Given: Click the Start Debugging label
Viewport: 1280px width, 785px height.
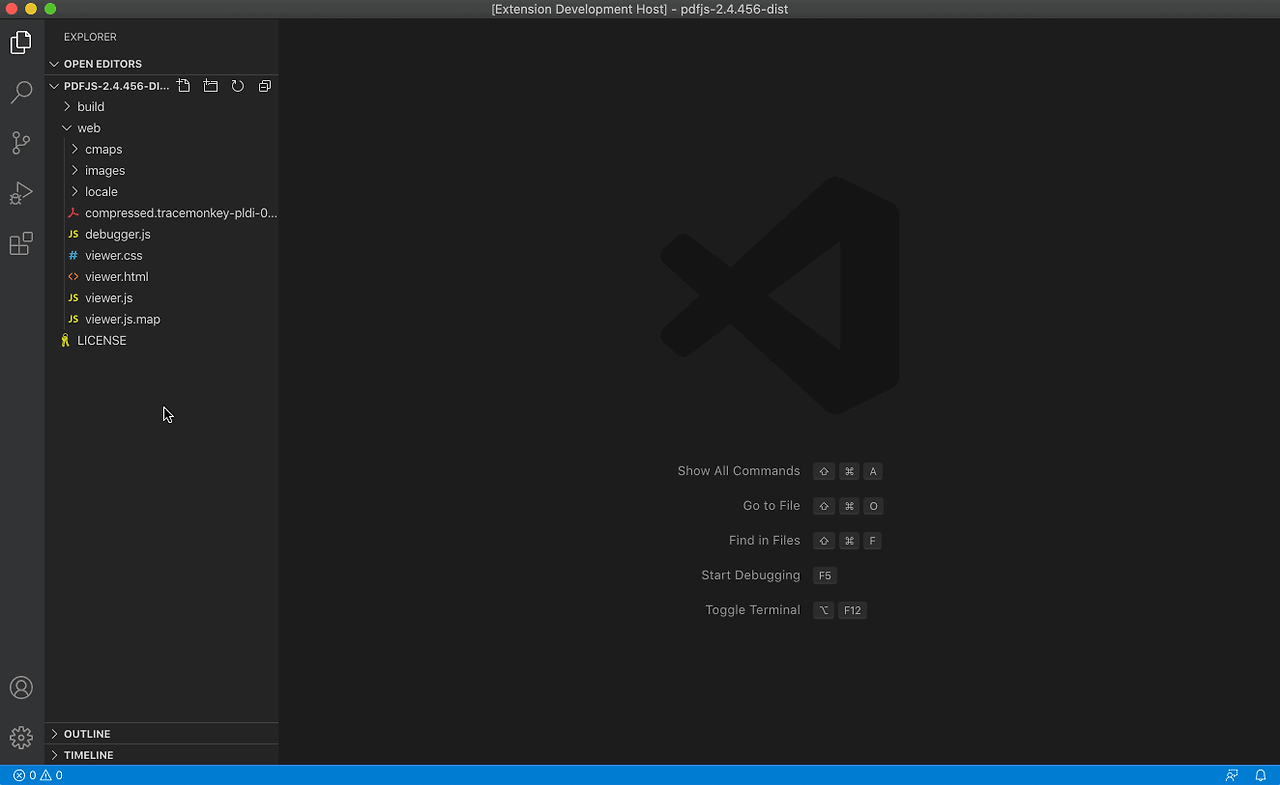Looking at the screenshot, I should tap(751, 575).
